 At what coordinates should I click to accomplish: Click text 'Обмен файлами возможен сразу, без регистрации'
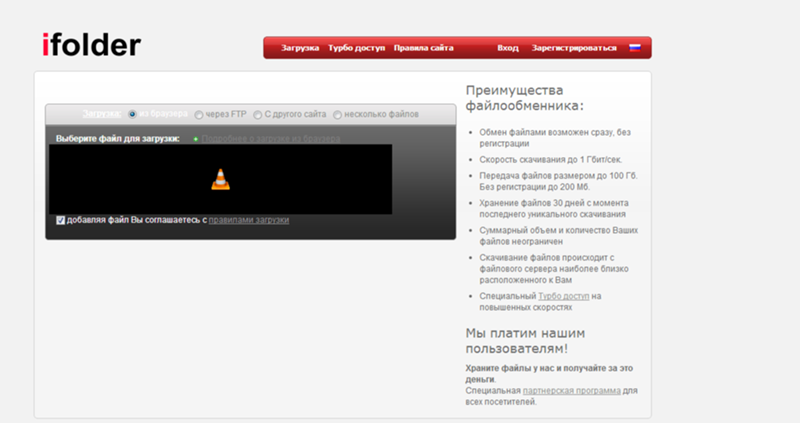[x=555, y=138]
